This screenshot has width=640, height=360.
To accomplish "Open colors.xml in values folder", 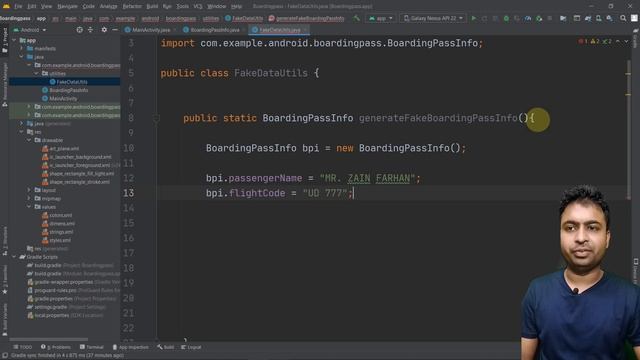I will tap(57, 216).
